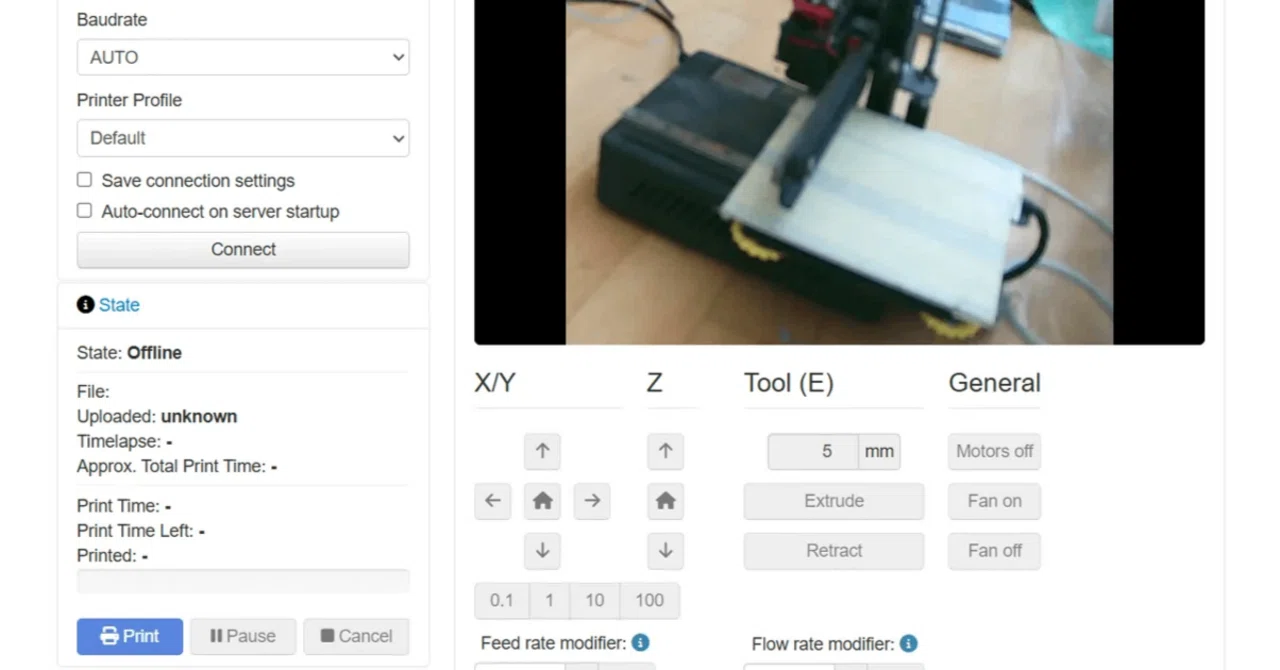The width and height of the screenshot is (1280, 670).
Task: Click the Extrude button
Action: [x=834, y=501]
